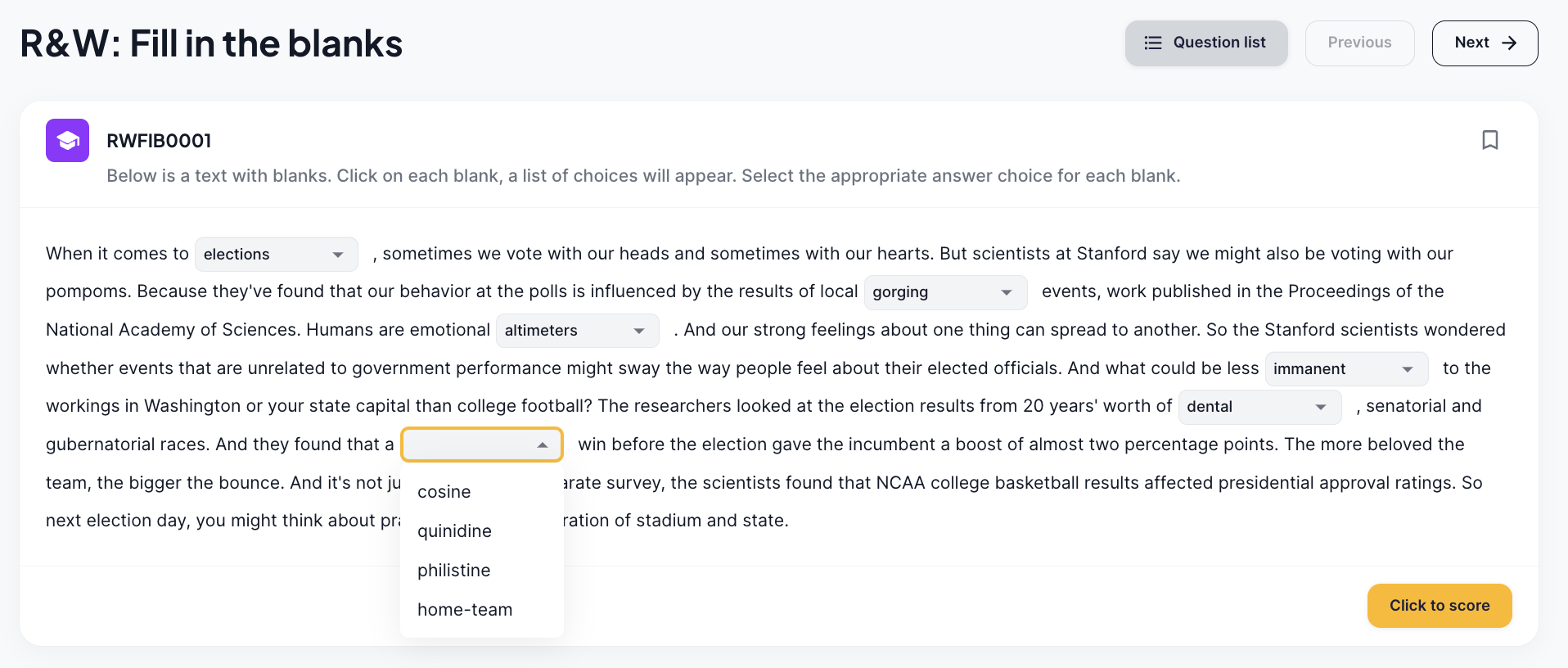Collapse the open empty dropdown

tap(482, 445)
